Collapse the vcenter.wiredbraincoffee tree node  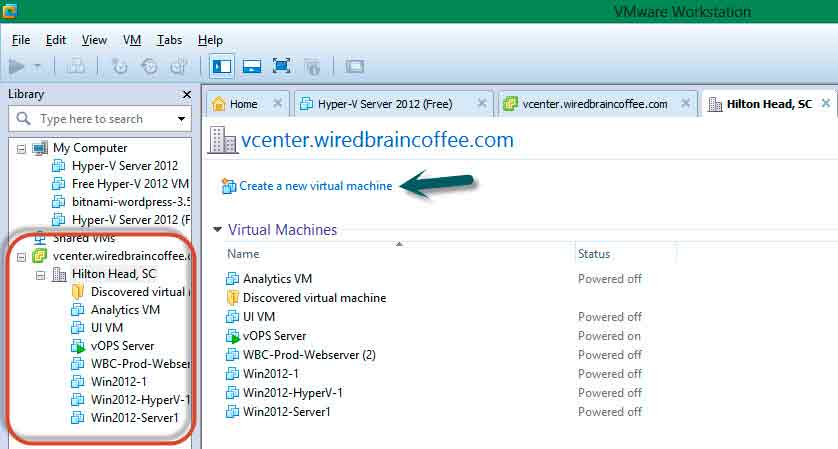[21, 257]
